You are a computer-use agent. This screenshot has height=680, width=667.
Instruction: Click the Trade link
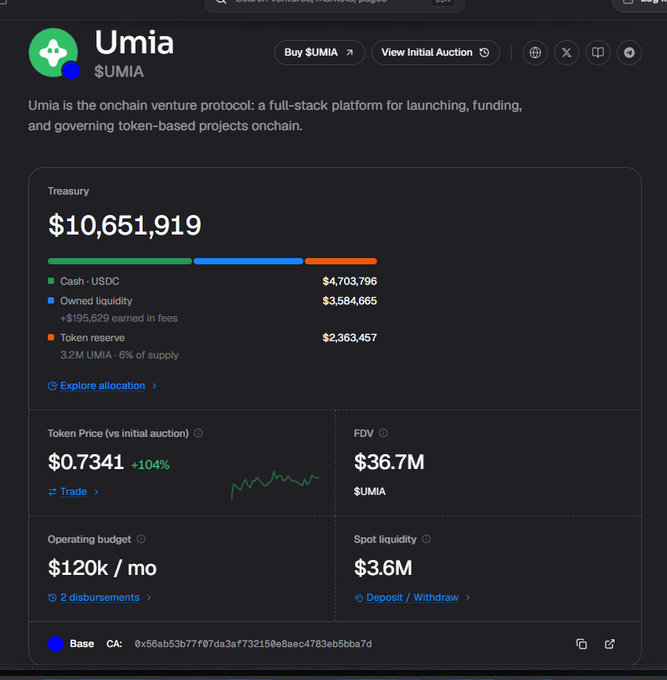coord(73,491)
